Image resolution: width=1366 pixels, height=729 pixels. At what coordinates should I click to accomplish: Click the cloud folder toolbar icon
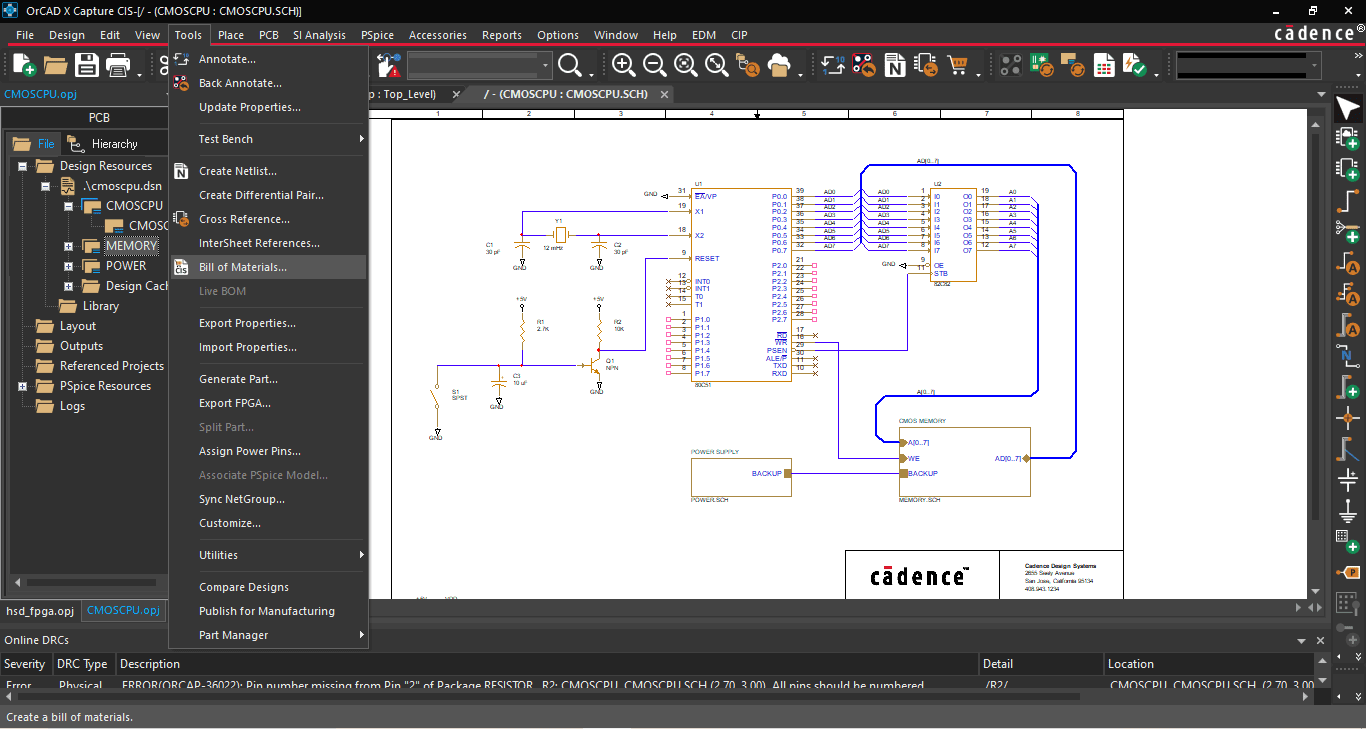coord(779,66)
